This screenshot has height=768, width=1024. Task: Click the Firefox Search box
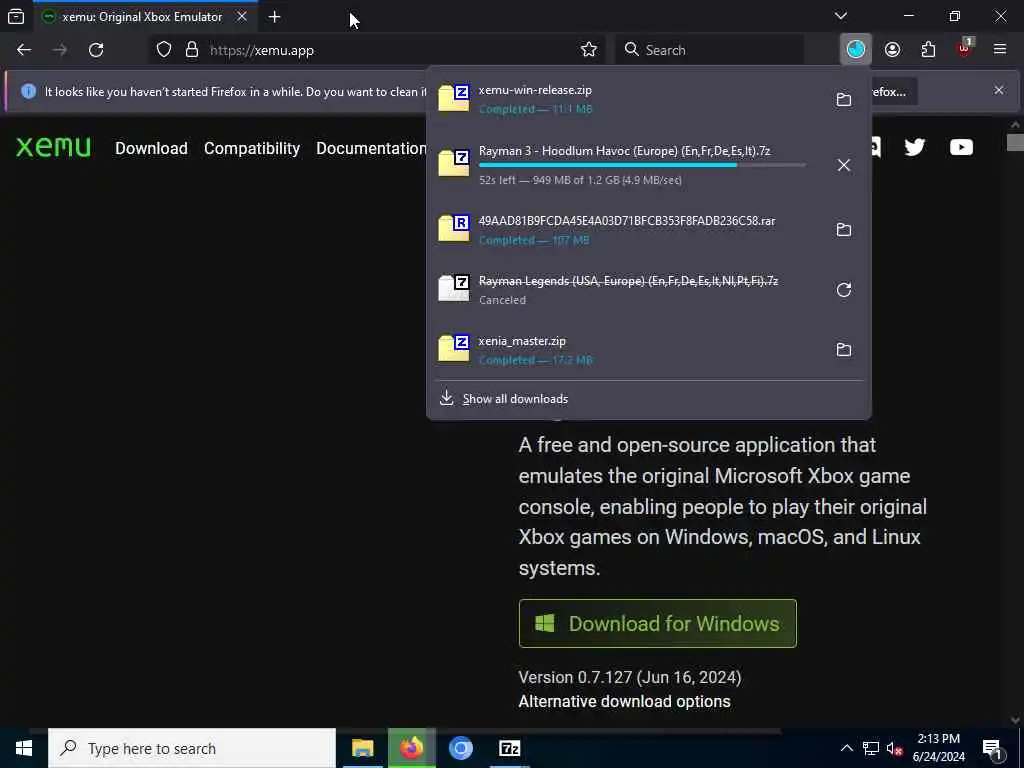click(x=709, y=50)
